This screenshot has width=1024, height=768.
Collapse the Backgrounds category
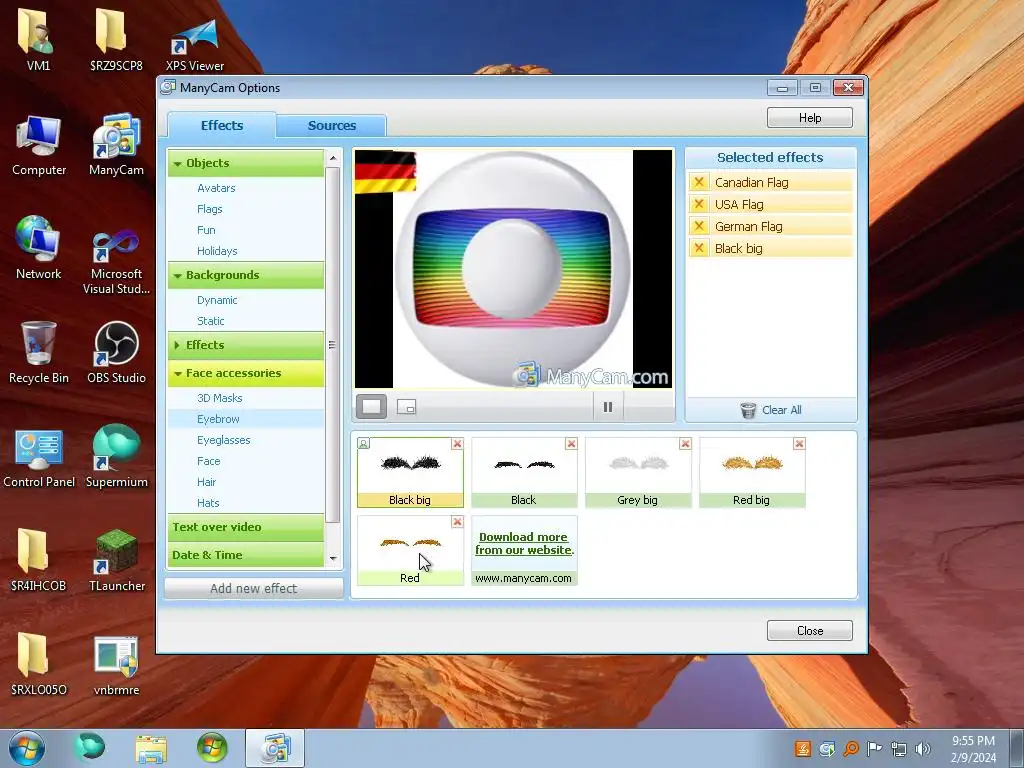pyautogui.click(x=246, y=276)
